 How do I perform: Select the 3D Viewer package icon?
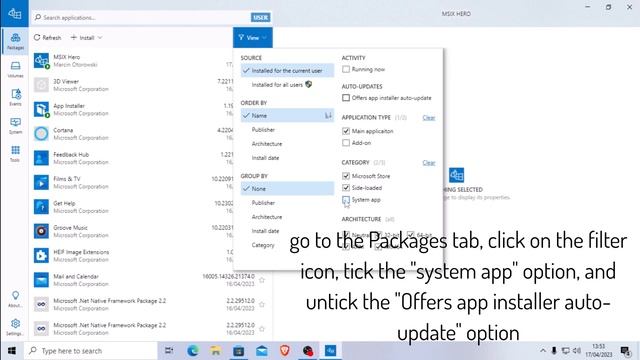(41, 85)
